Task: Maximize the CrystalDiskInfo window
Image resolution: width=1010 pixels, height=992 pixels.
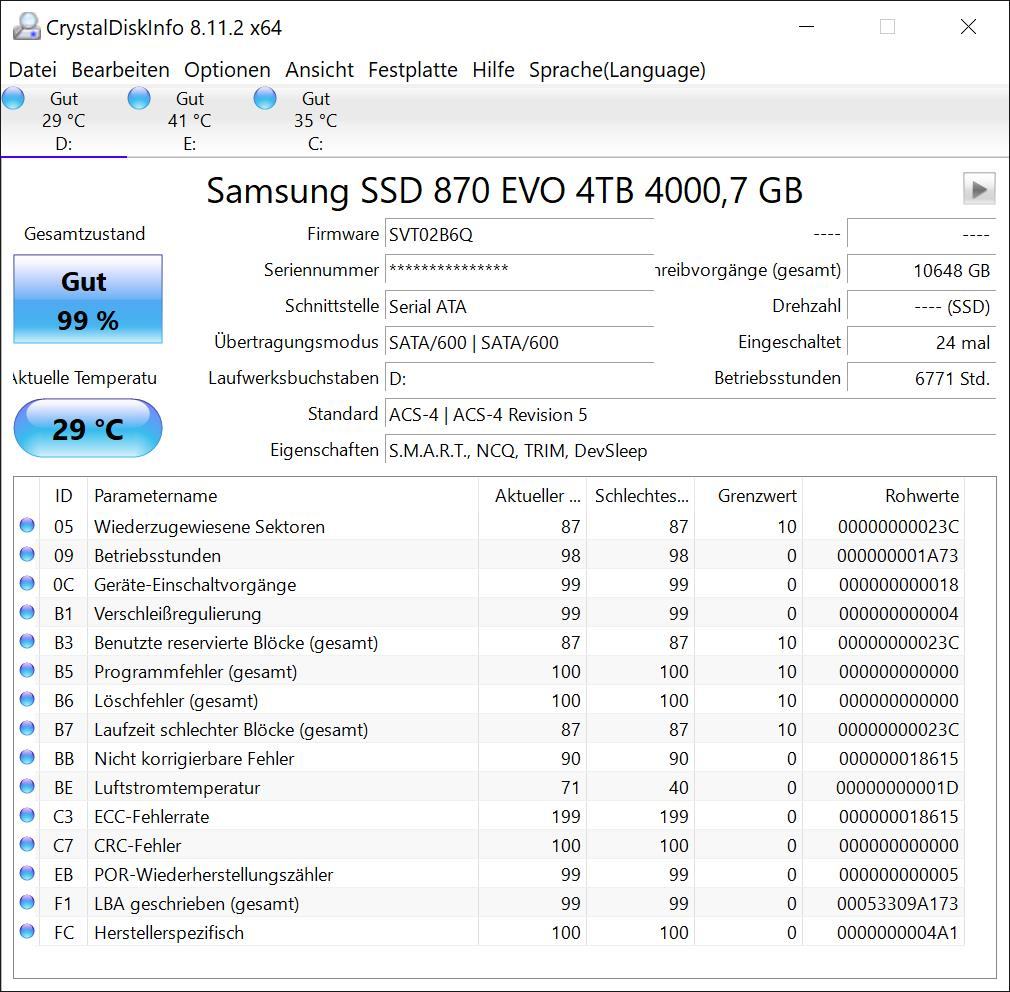Action: point(888,27)
